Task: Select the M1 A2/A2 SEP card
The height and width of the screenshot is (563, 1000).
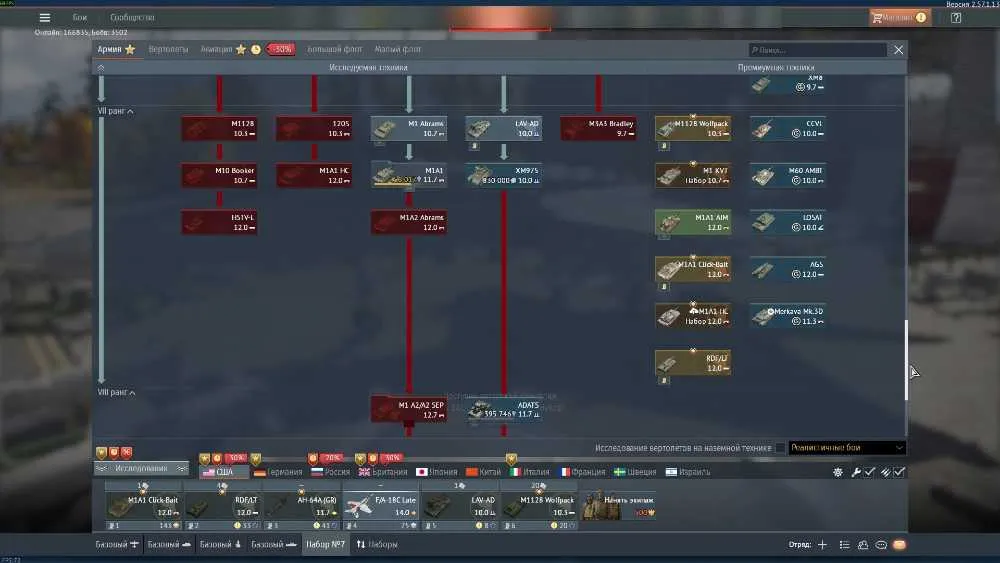Action: point(409,409)
